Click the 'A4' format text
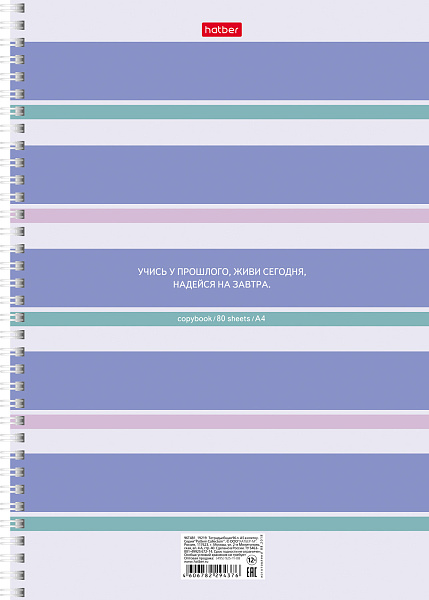Screen dimensions: 429x600 click(x=260, y=318)
